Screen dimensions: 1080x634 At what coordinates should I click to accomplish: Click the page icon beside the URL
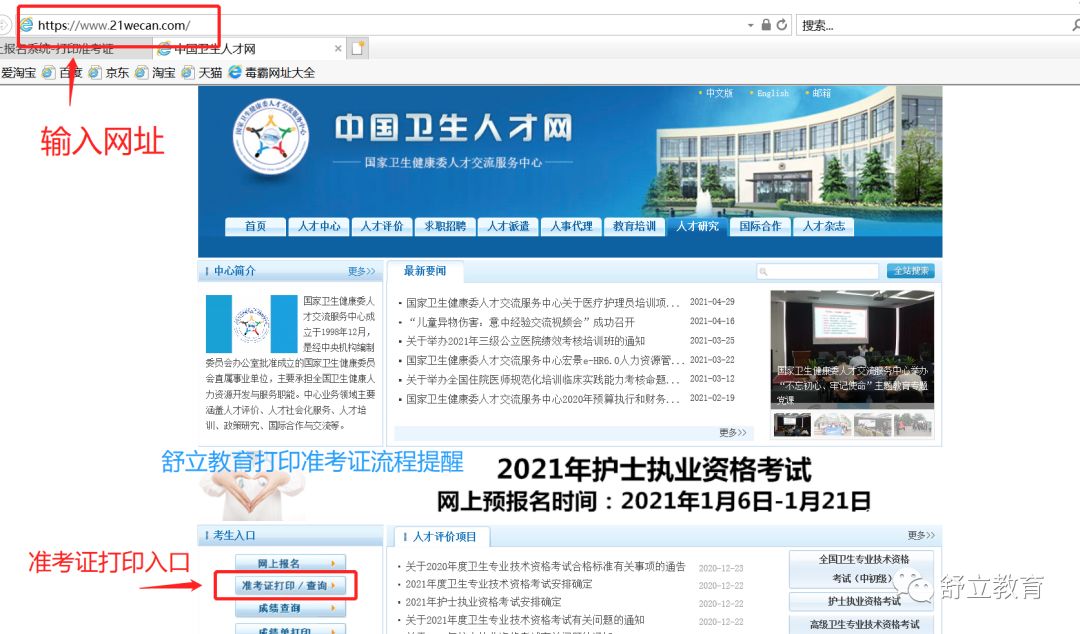27,25
